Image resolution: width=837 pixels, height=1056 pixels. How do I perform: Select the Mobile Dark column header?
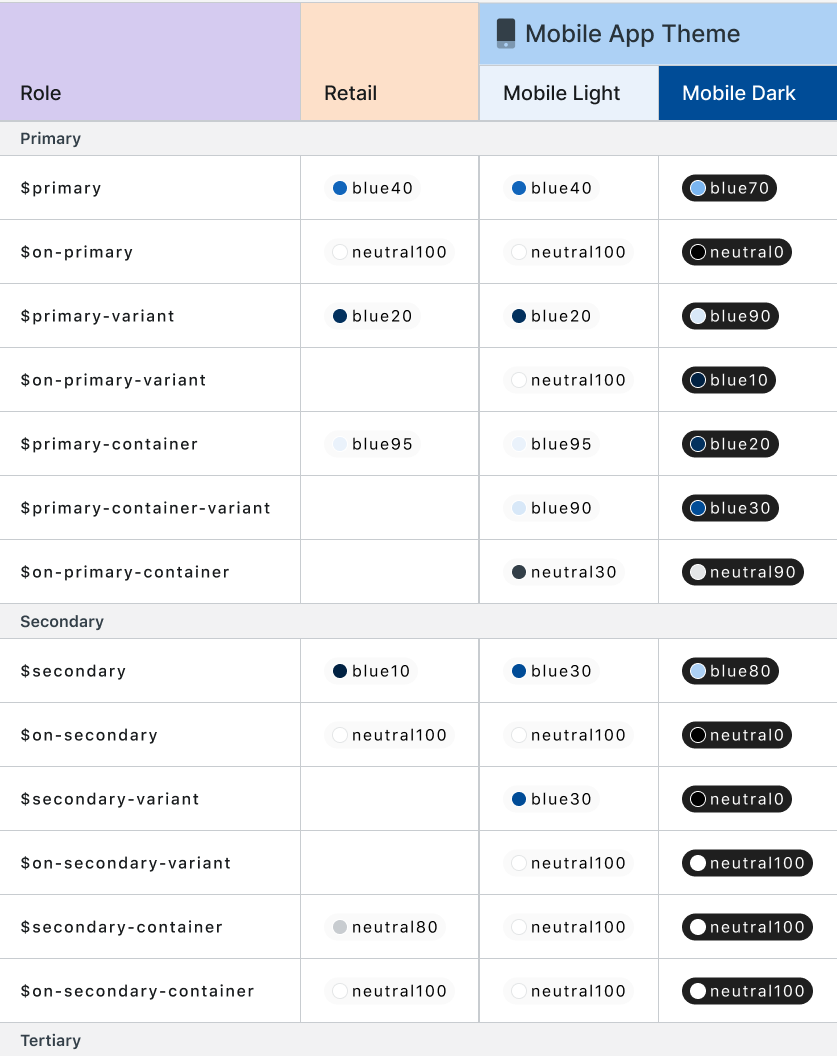(739, 93)
